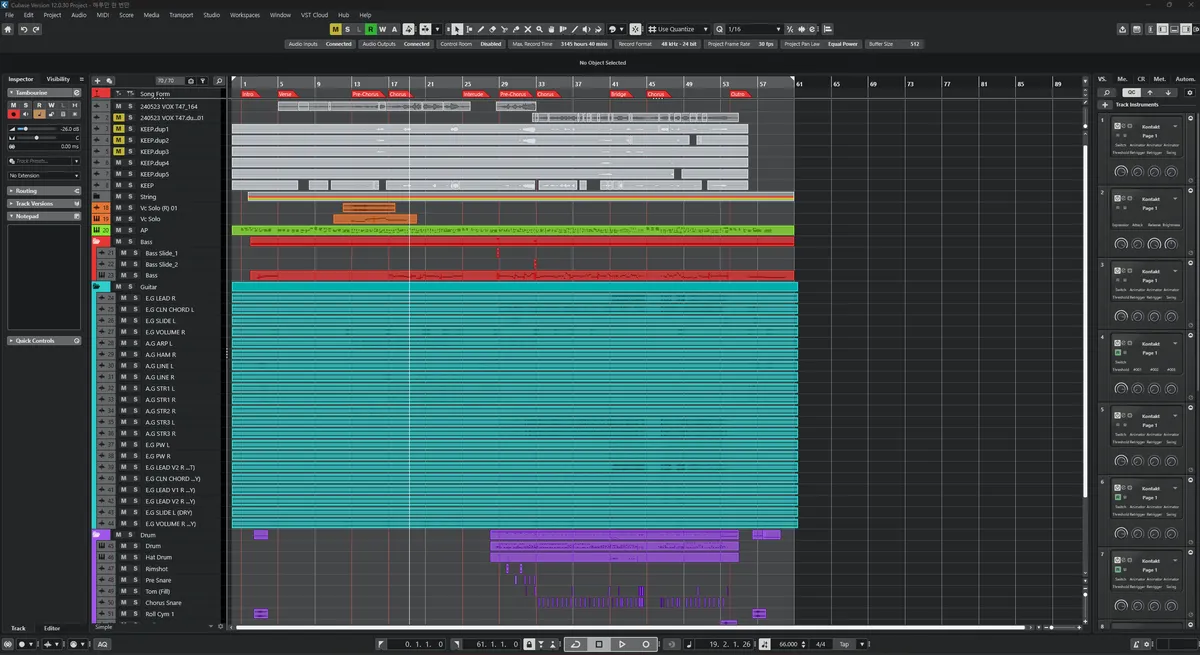Open the No Extension dropdown in Inspector
The image size is (1200, 655).
tap(44, 175)
